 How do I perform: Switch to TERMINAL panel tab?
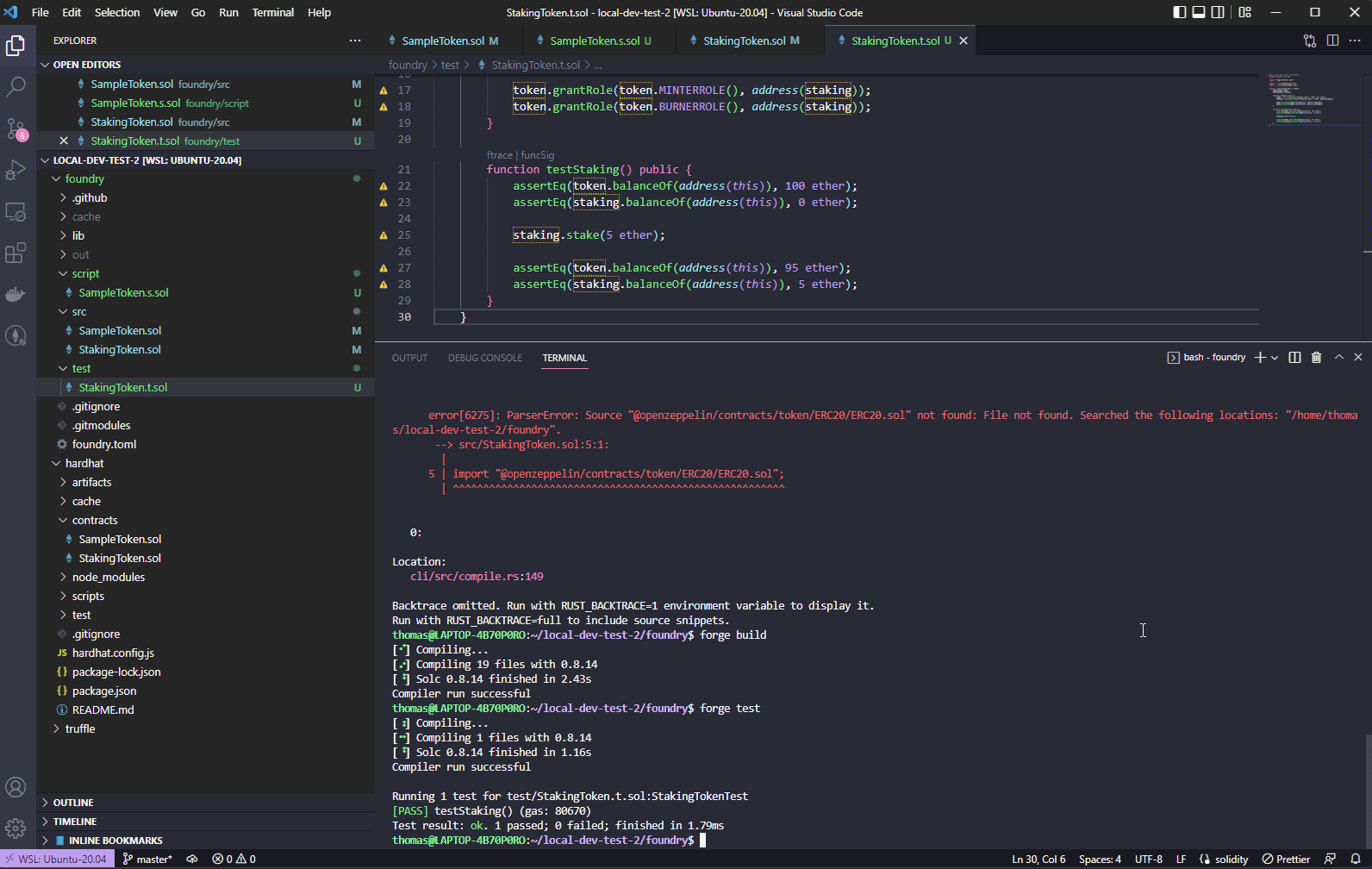(564, 358)
